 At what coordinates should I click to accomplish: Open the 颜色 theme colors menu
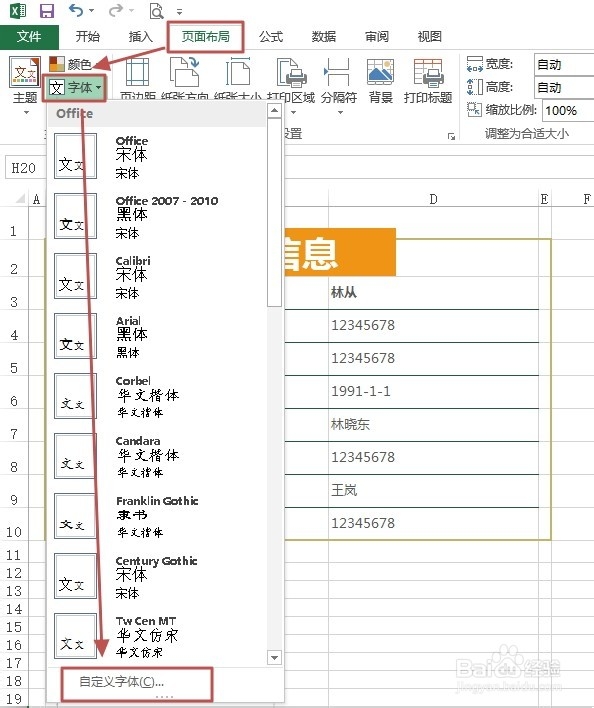coord(70,64)
